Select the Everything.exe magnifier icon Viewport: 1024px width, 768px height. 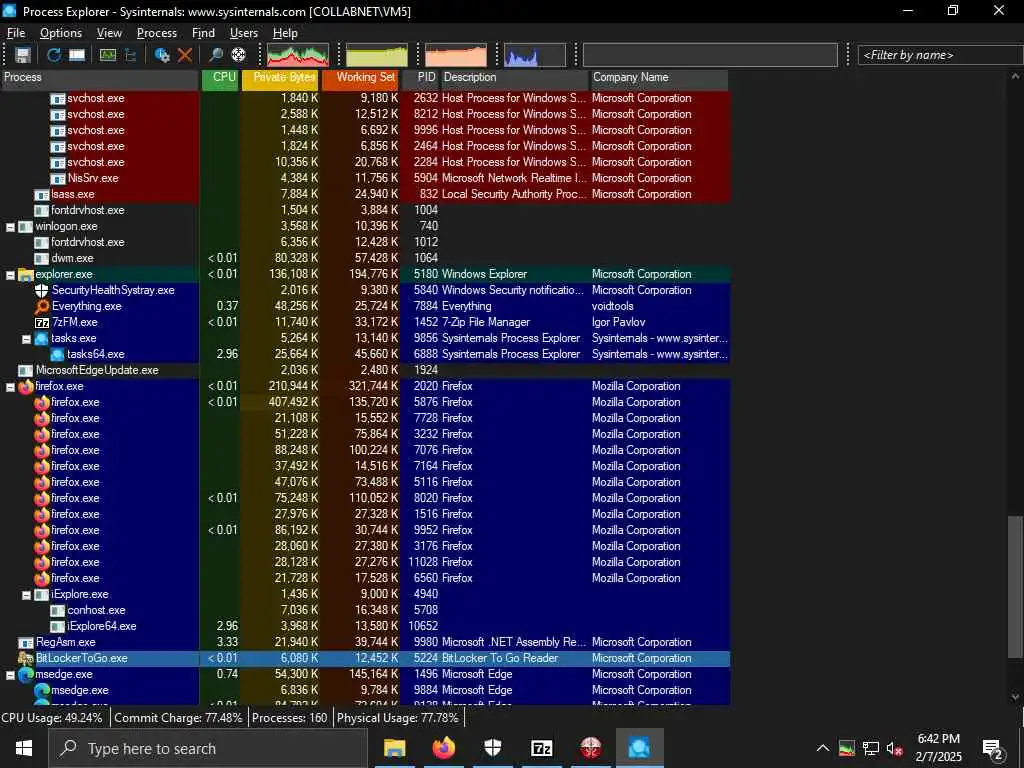(x=42, y=306)
